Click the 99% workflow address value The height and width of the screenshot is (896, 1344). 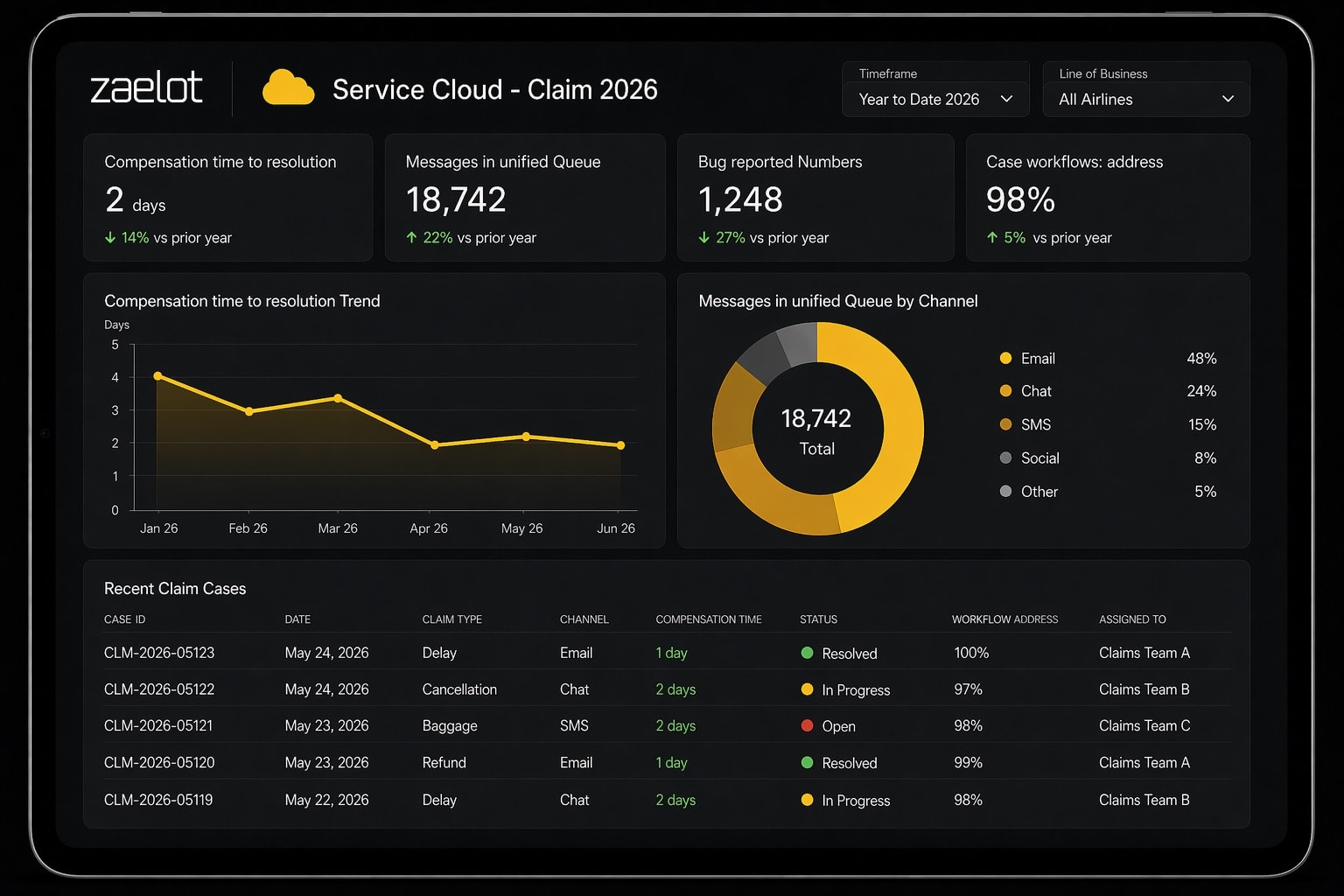click(968, 762)
